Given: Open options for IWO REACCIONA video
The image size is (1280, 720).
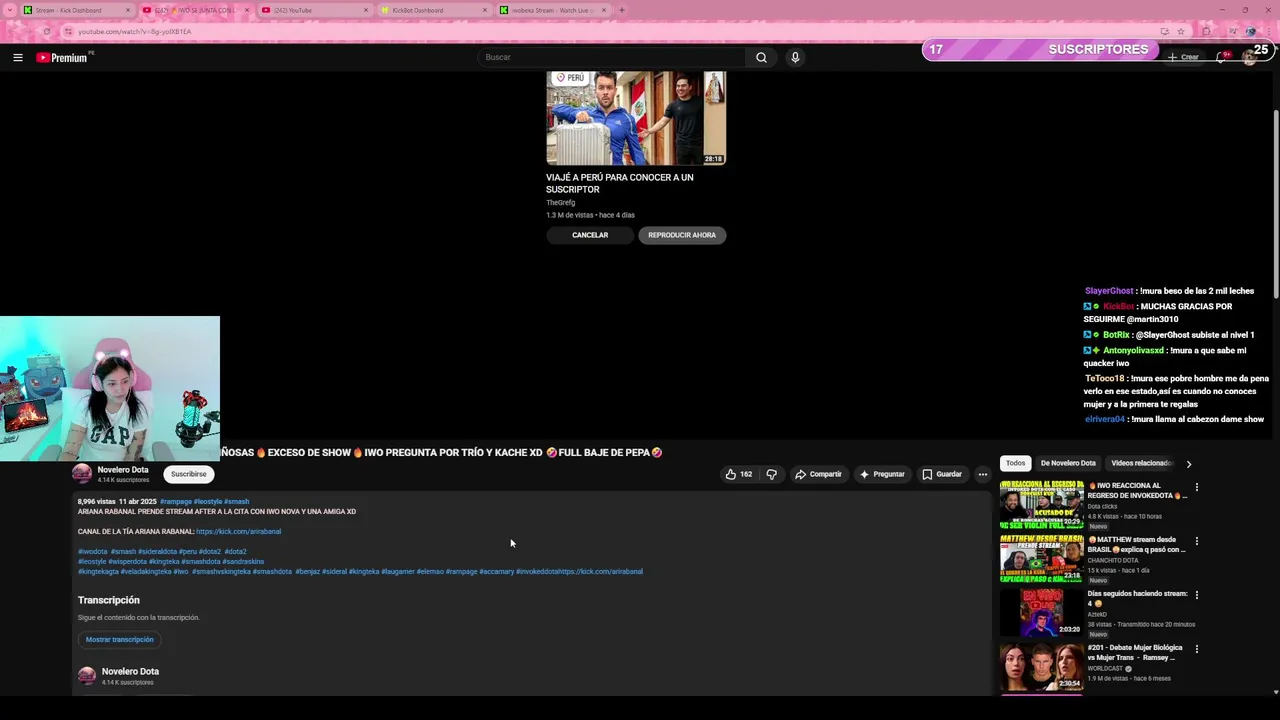Looking at the screenshot, I should 1197,488.
